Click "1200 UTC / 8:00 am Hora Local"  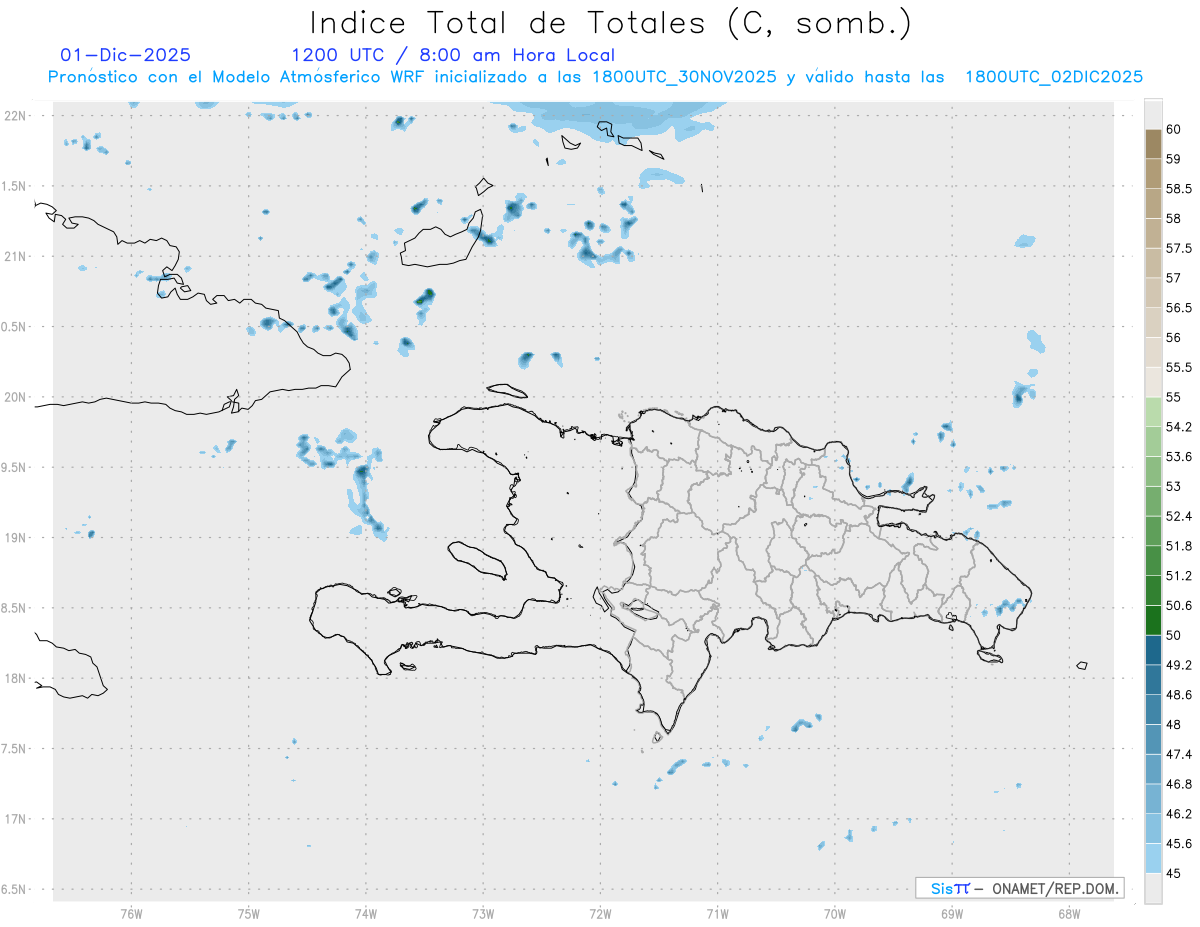pos(453,55)
